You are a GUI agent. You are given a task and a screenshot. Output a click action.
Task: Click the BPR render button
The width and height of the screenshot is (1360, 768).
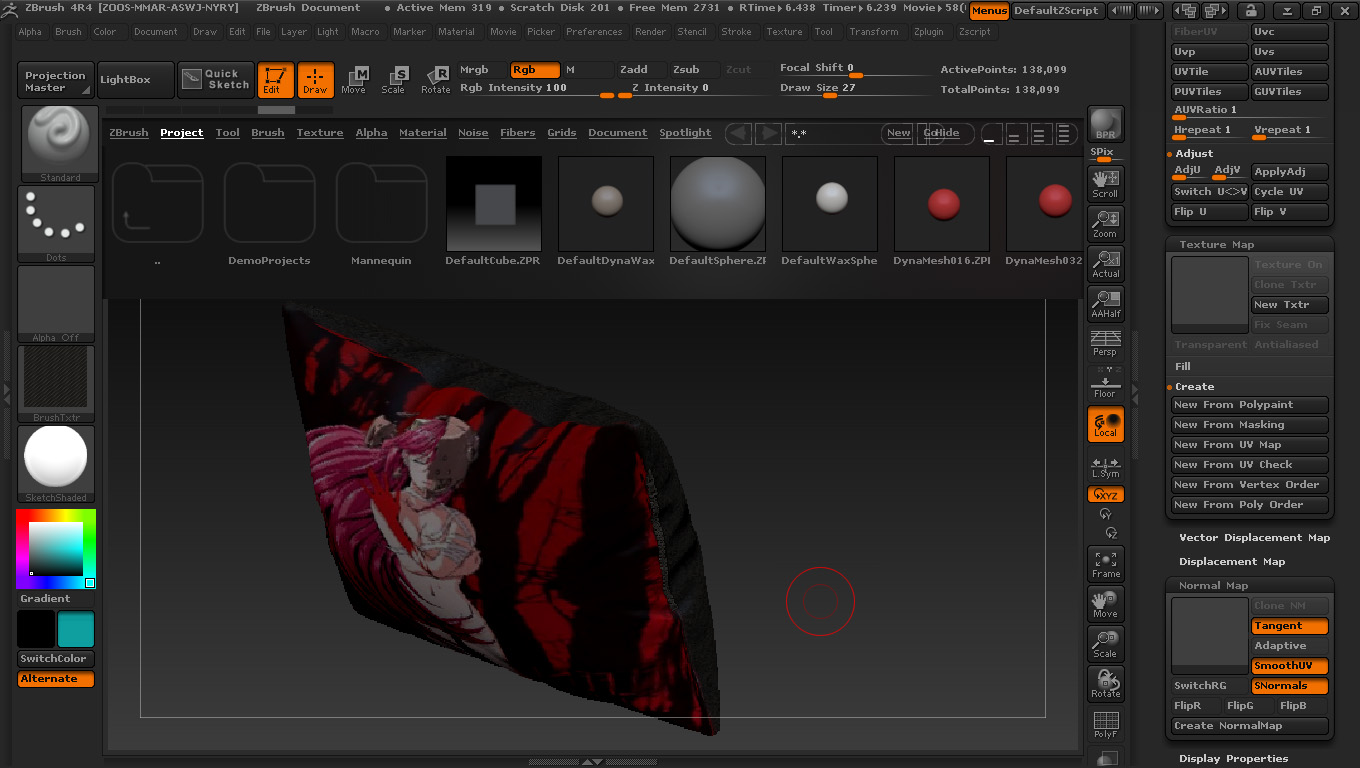pyautogui.click(x=1105, y=124)
